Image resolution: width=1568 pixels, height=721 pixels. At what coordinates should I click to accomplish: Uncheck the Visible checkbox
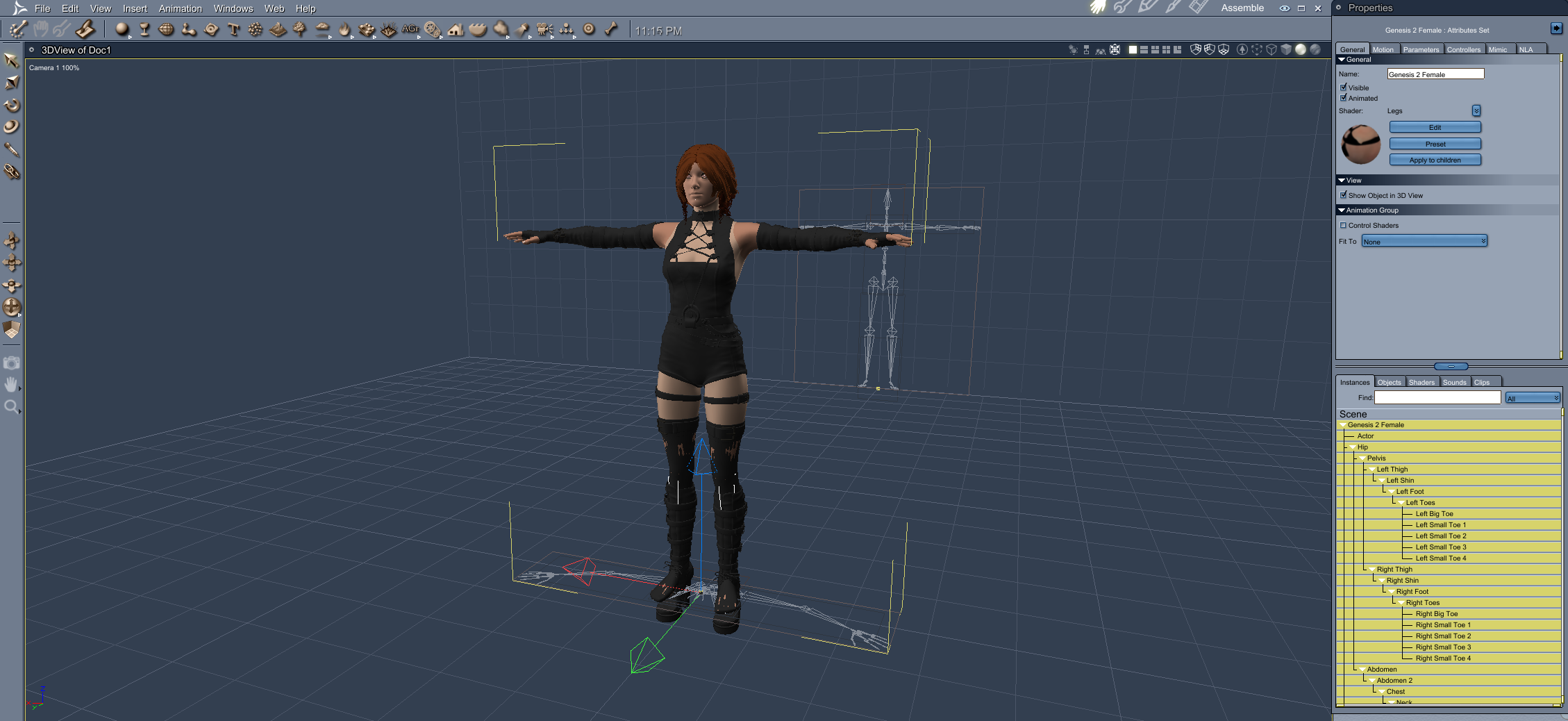point(1343,88)
